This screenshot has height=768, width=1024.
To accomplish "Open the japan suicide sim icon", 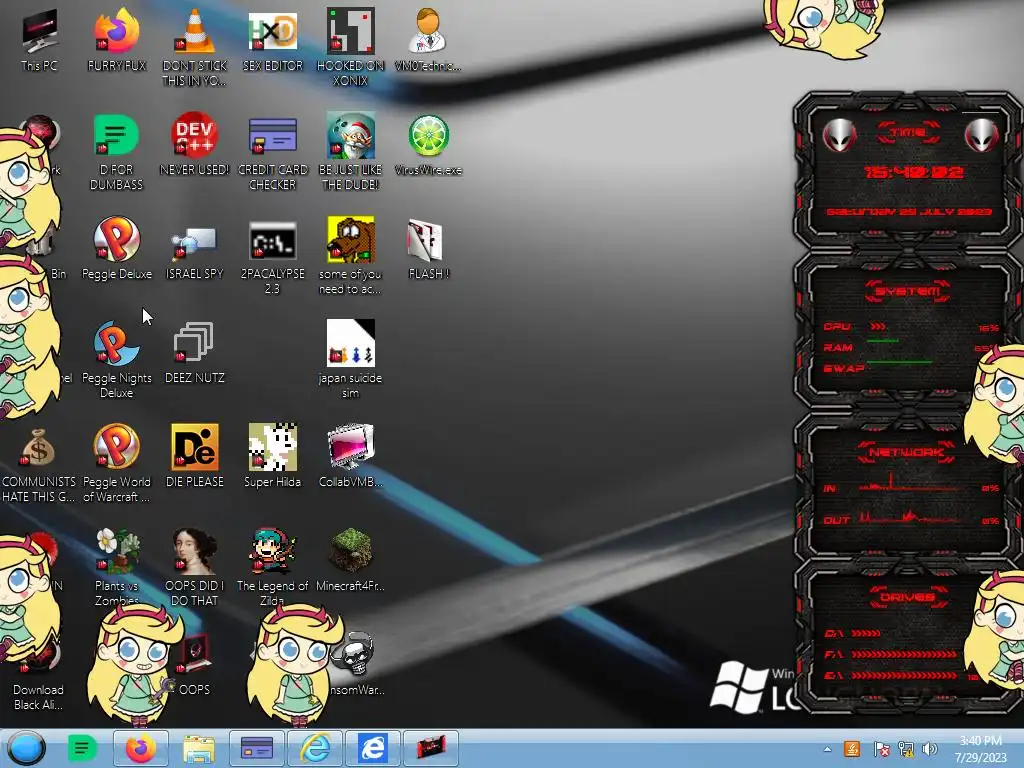I will pos(350,359).
